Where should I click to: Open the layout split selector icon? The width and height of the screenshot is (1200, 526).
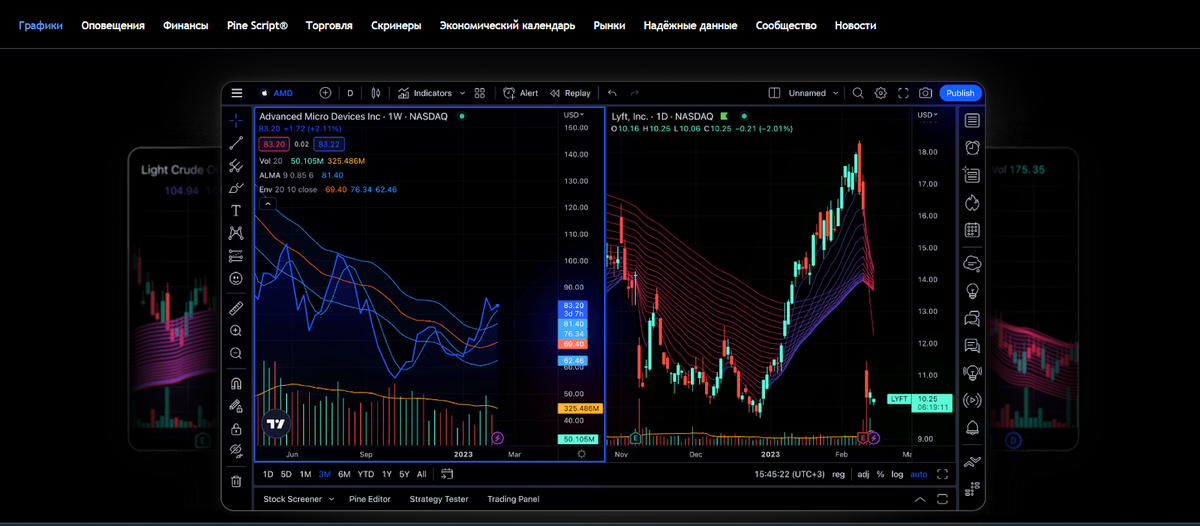point(774,93)
